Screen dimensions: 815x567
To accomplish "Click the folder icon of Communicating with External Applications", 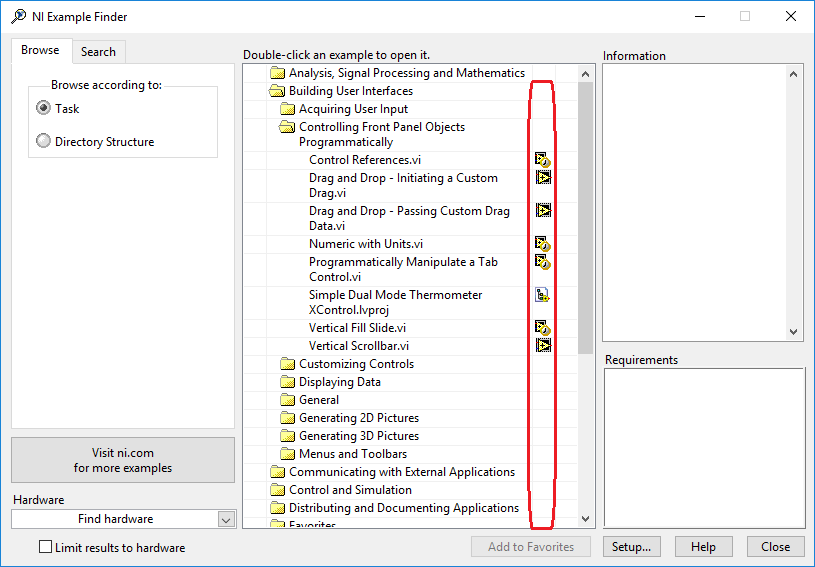I will 278,472.
